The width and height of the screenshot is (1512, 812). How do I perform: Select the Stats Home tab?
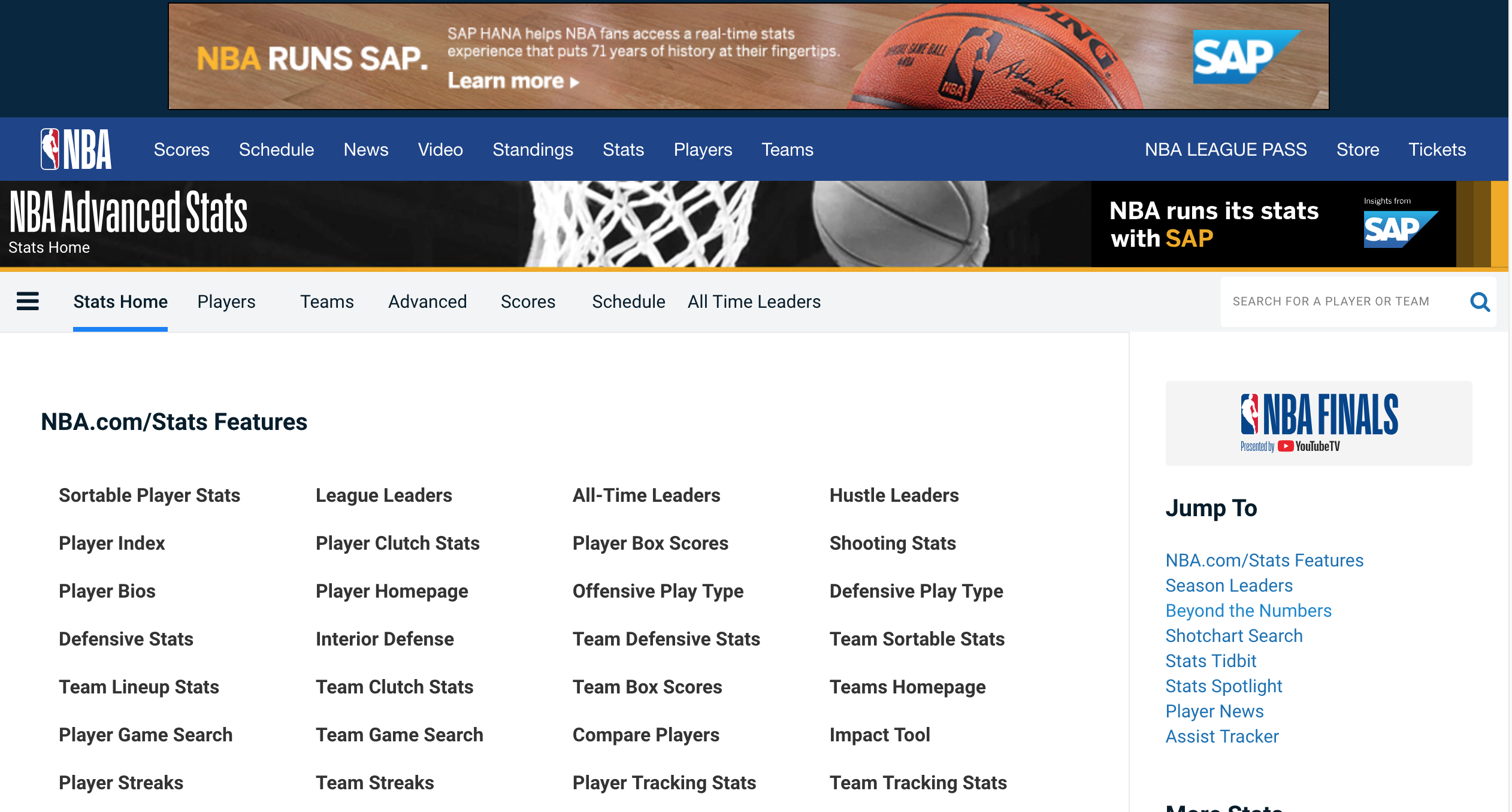click(x=120, y=302)
